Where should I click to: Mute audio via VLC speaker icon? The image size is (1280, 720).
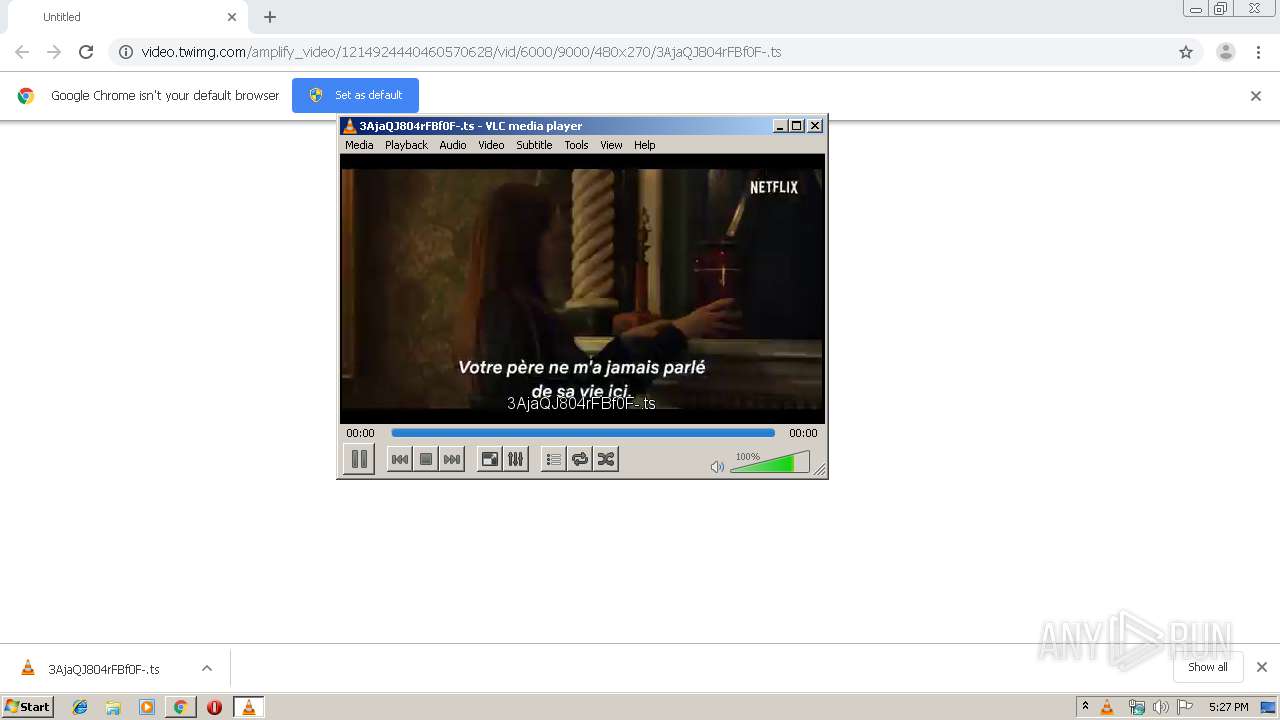pos(717,467)
